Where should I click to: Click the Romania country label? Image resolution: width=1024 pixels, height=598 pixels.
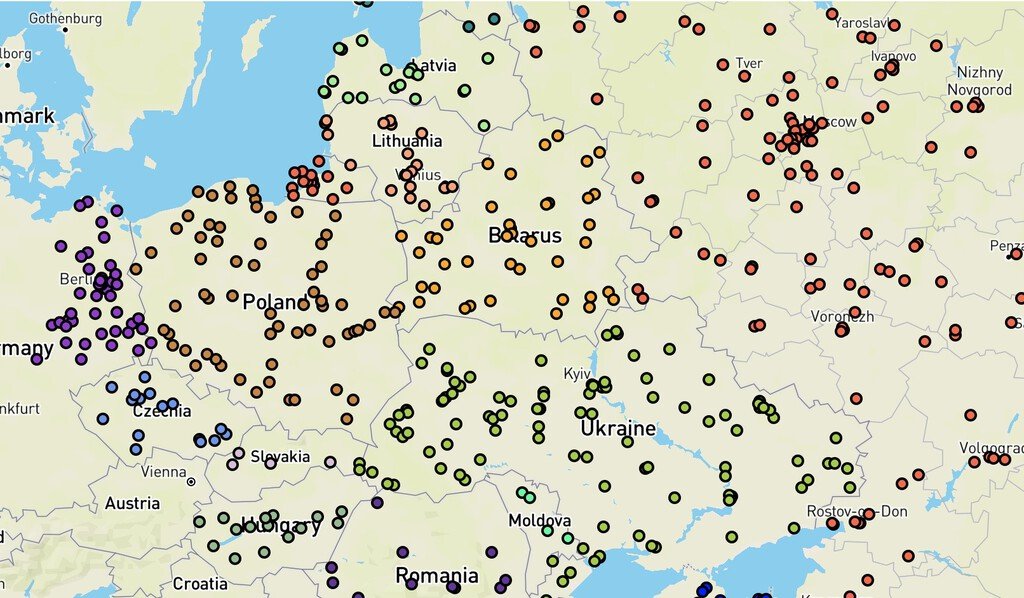(x=436, y=576)
